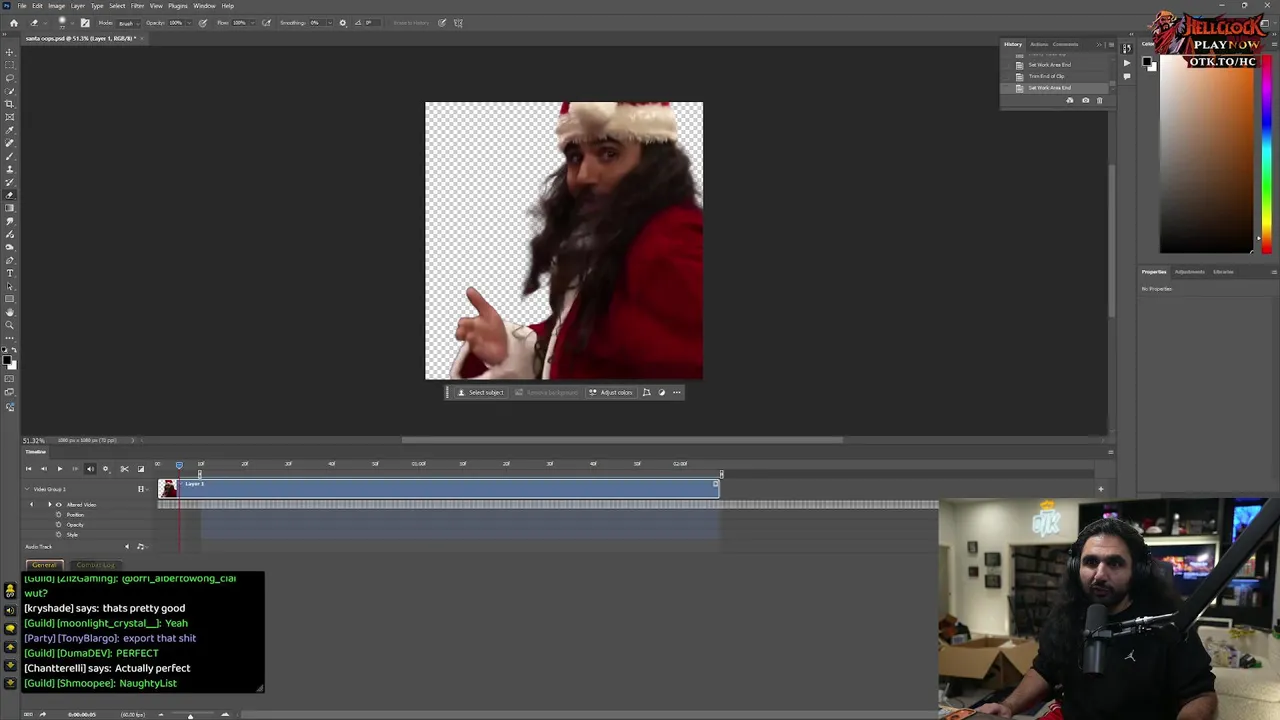Open the audio track notes menu
Screen dimensions: 1280x720
tap(142, 547)
